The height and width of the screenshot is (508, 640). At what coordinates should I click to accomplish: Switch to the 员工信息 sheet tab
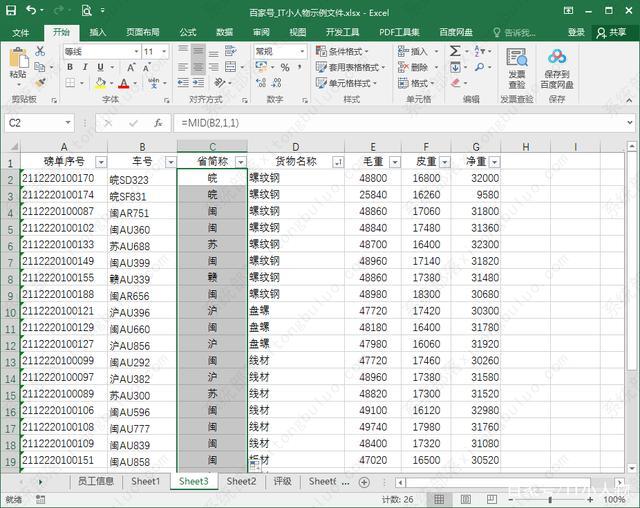click(95, 481)
